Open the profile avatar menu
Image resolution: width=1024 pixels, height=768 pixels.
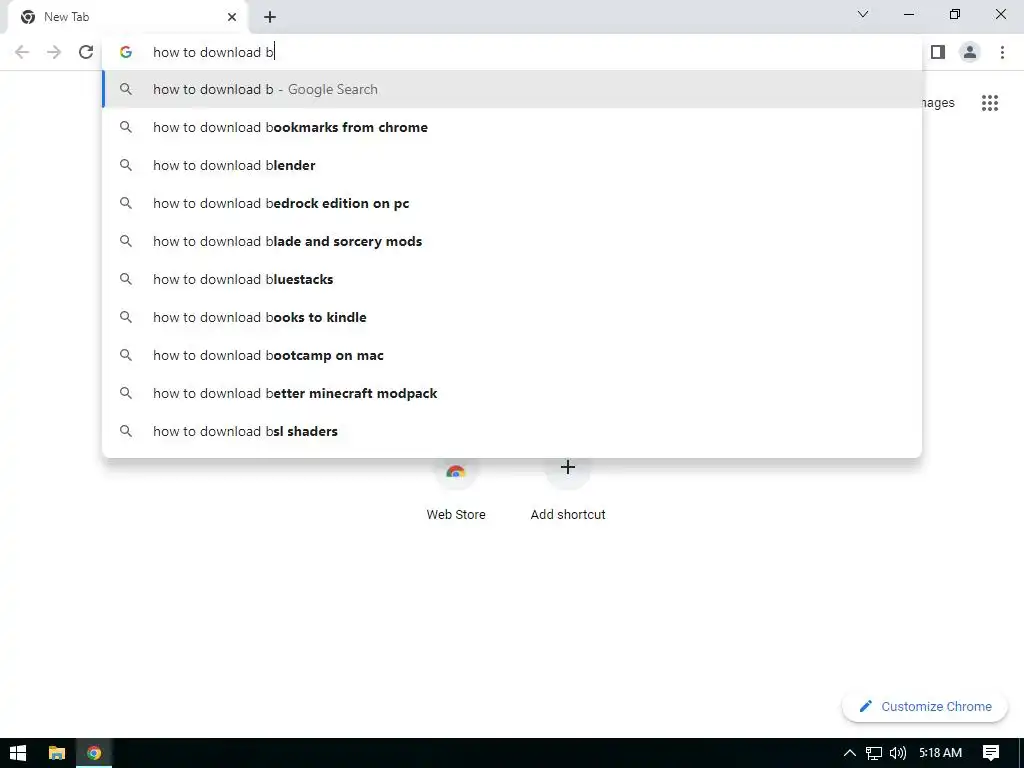pos(970,52)
